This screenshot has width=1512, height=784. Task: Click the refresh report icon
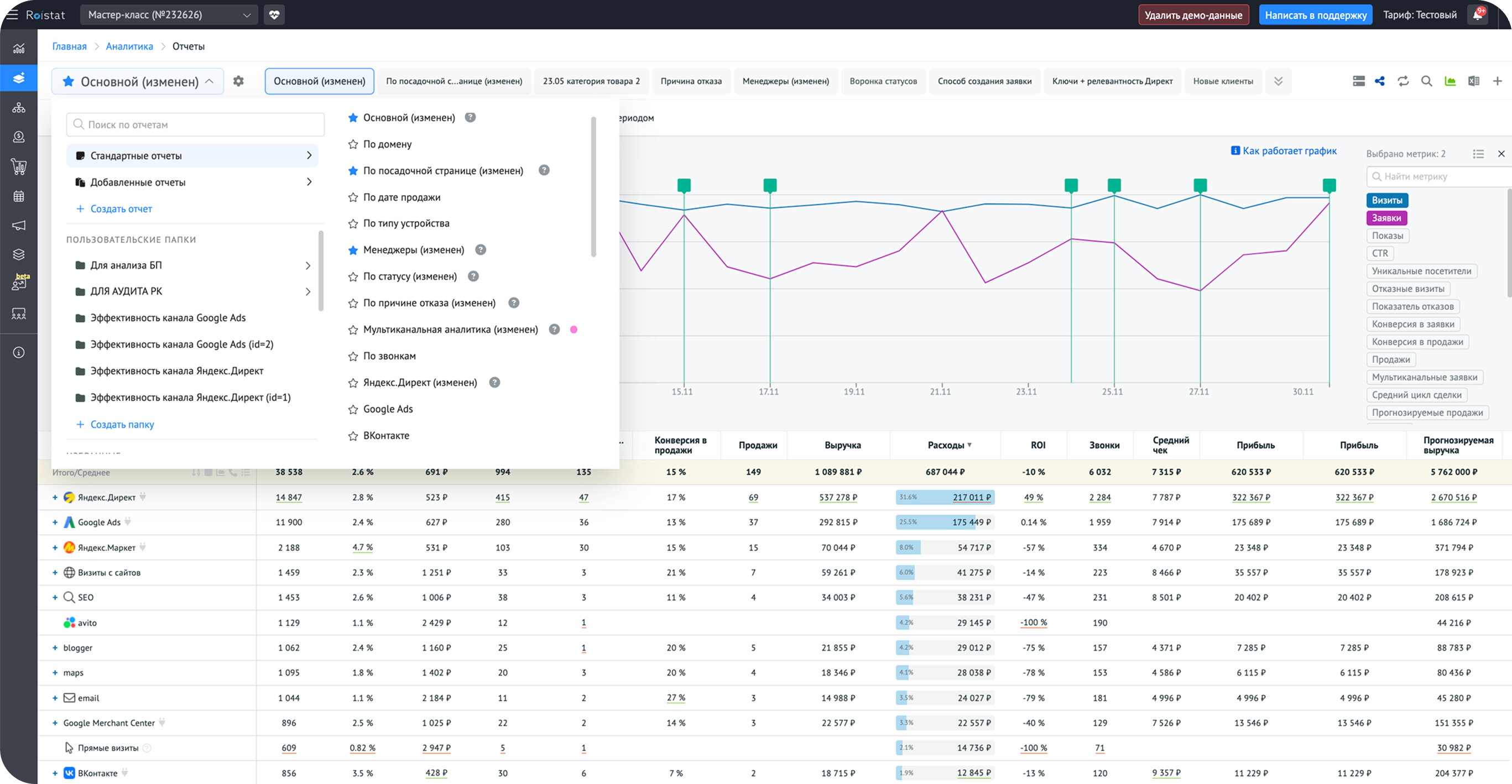tap(1403, 81)
